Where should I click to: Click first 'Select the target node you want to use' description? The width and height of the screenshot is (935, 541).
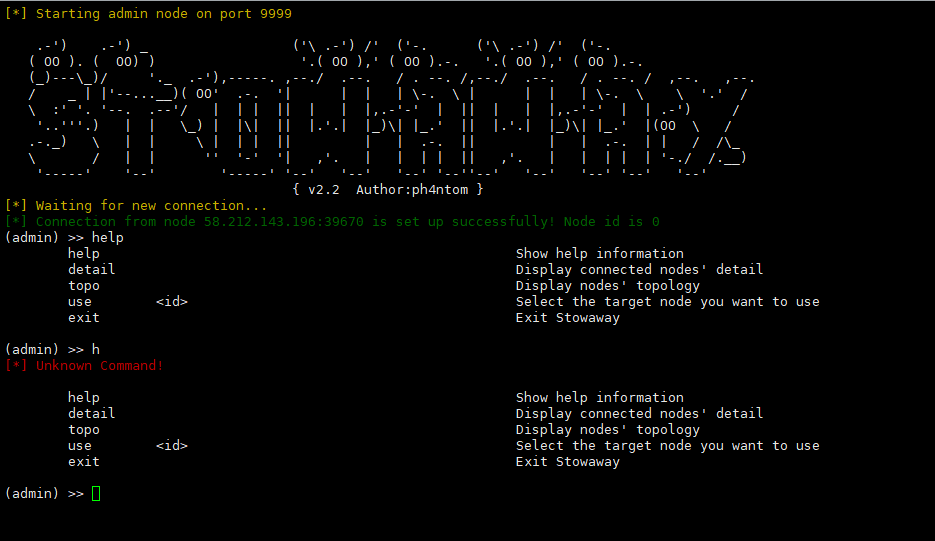point(667,302)
